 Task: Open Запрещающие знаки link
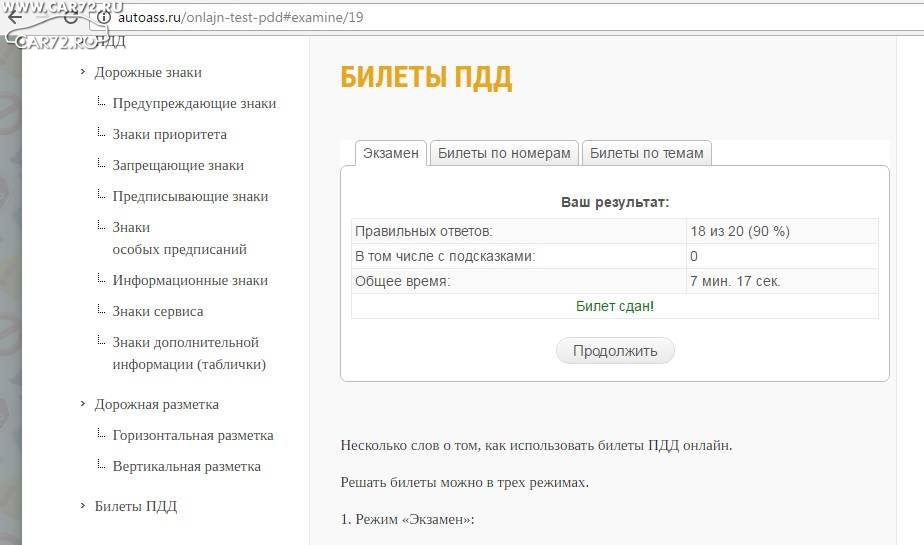pyautogui.click(x=178, y=166)
